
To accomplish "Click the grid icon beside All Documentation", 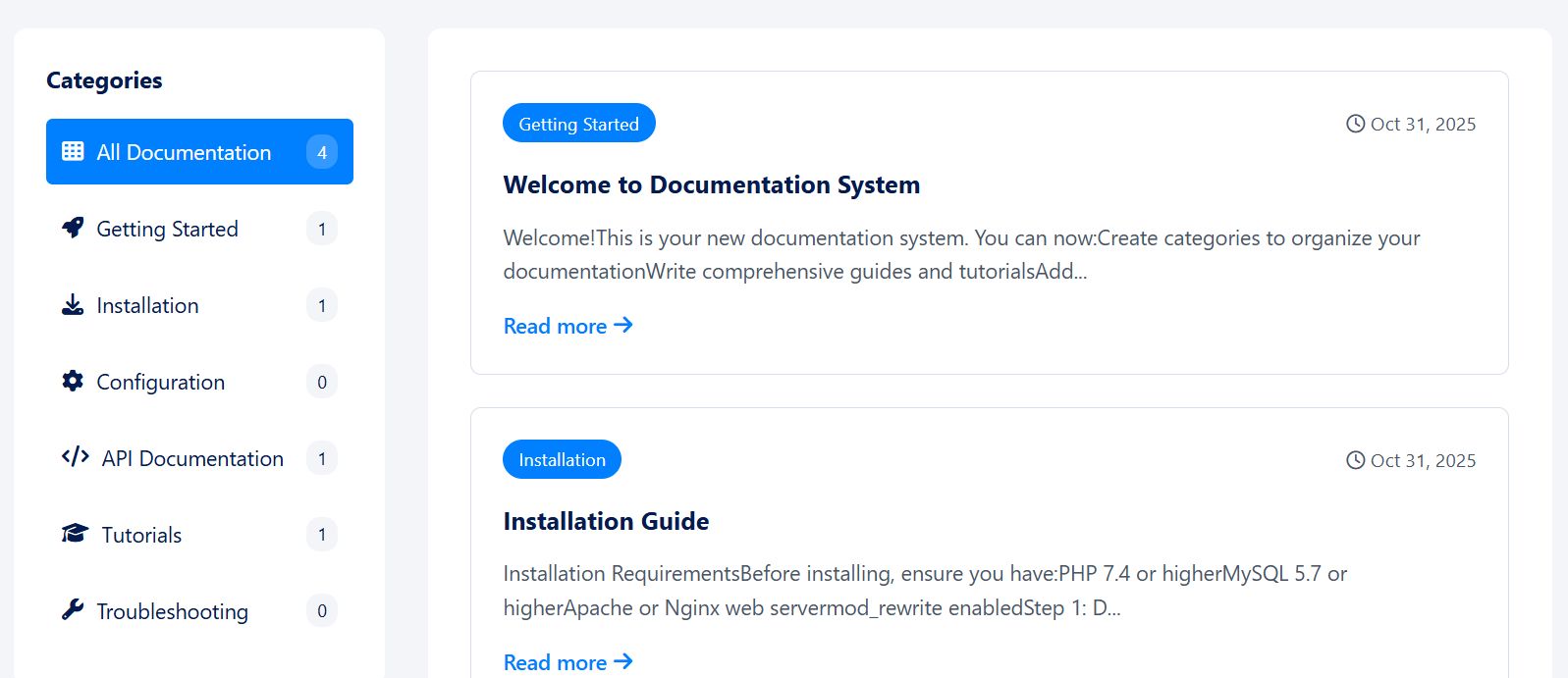I will 73,151.
